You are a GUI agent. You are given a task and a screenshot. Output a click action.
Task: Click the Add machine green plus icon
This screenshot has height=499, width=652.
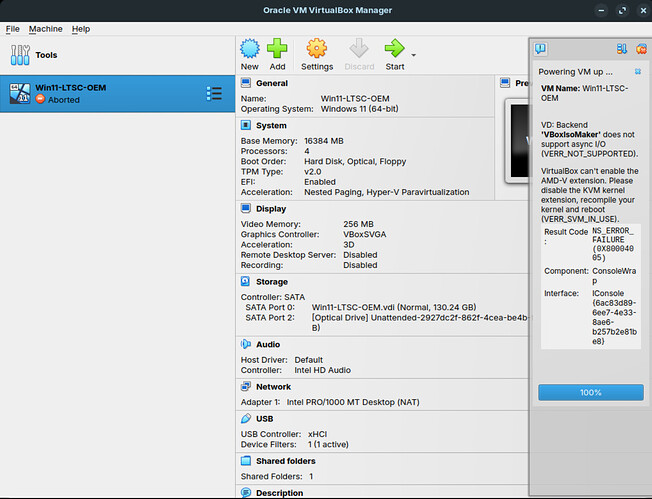tap(277, 48)
